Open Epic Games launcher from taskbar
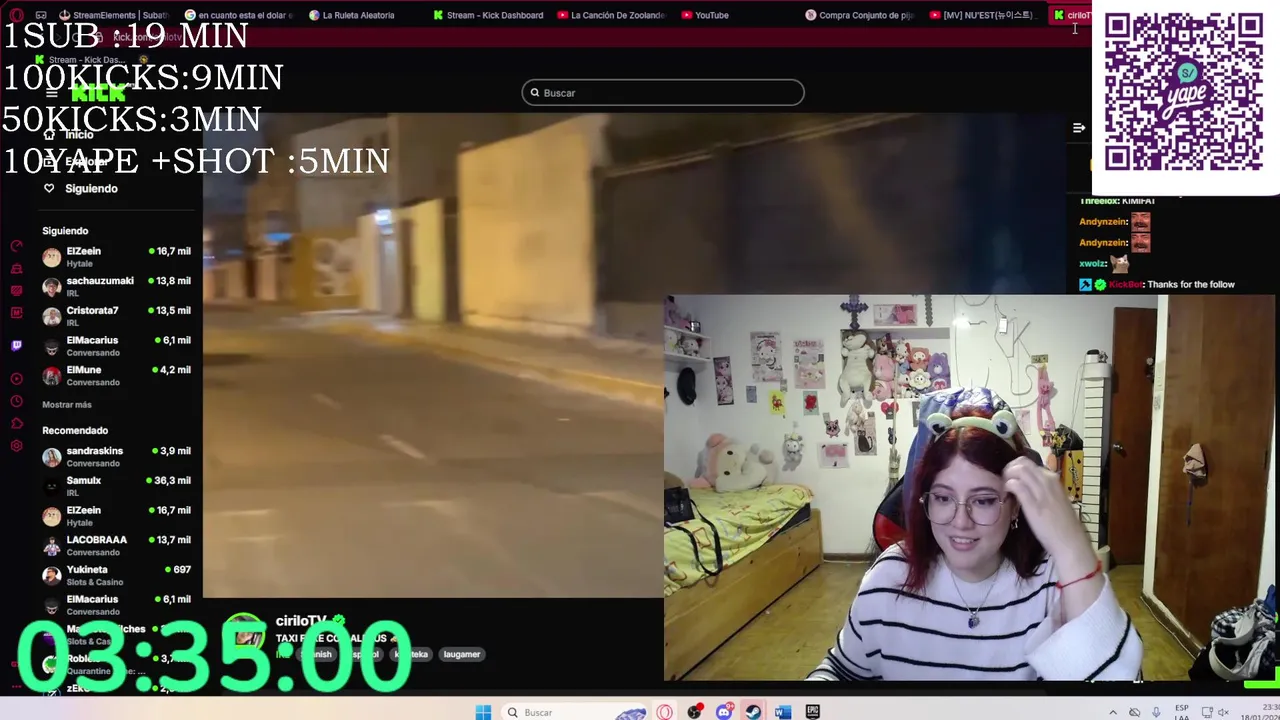 coord(812,712)
